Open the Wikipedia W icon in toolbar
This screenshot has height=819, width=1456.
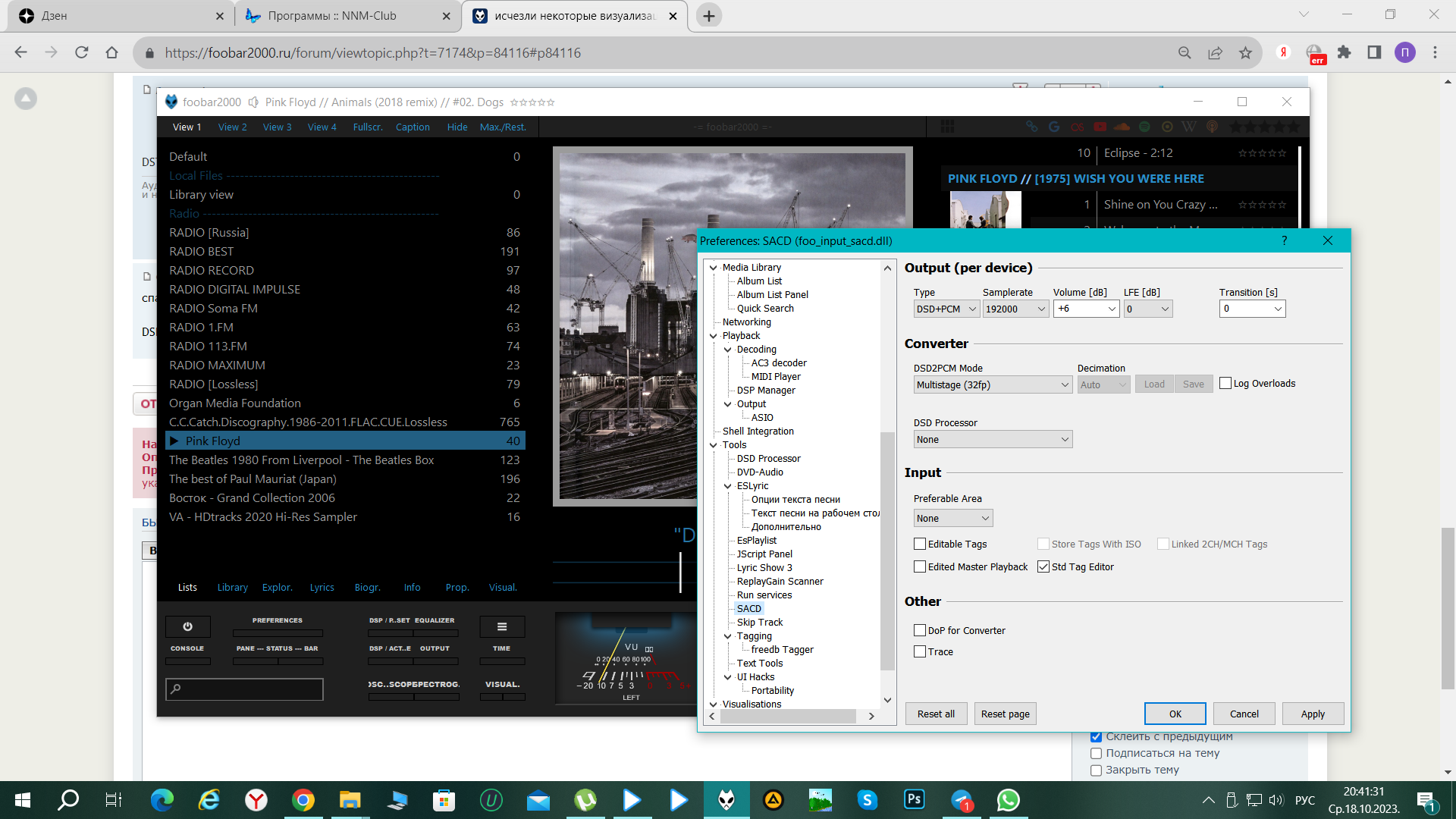point(1189,127)
